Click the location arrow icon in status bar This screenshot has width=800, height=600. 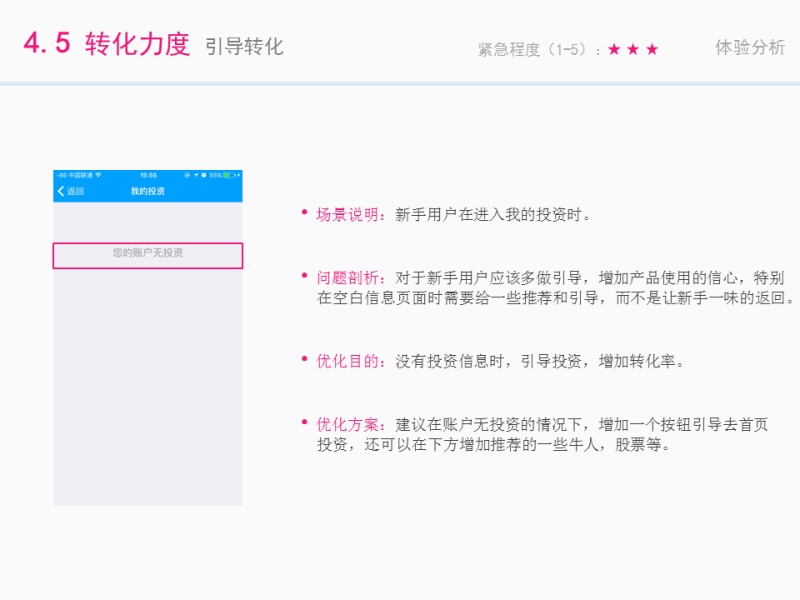coord(196,175)
